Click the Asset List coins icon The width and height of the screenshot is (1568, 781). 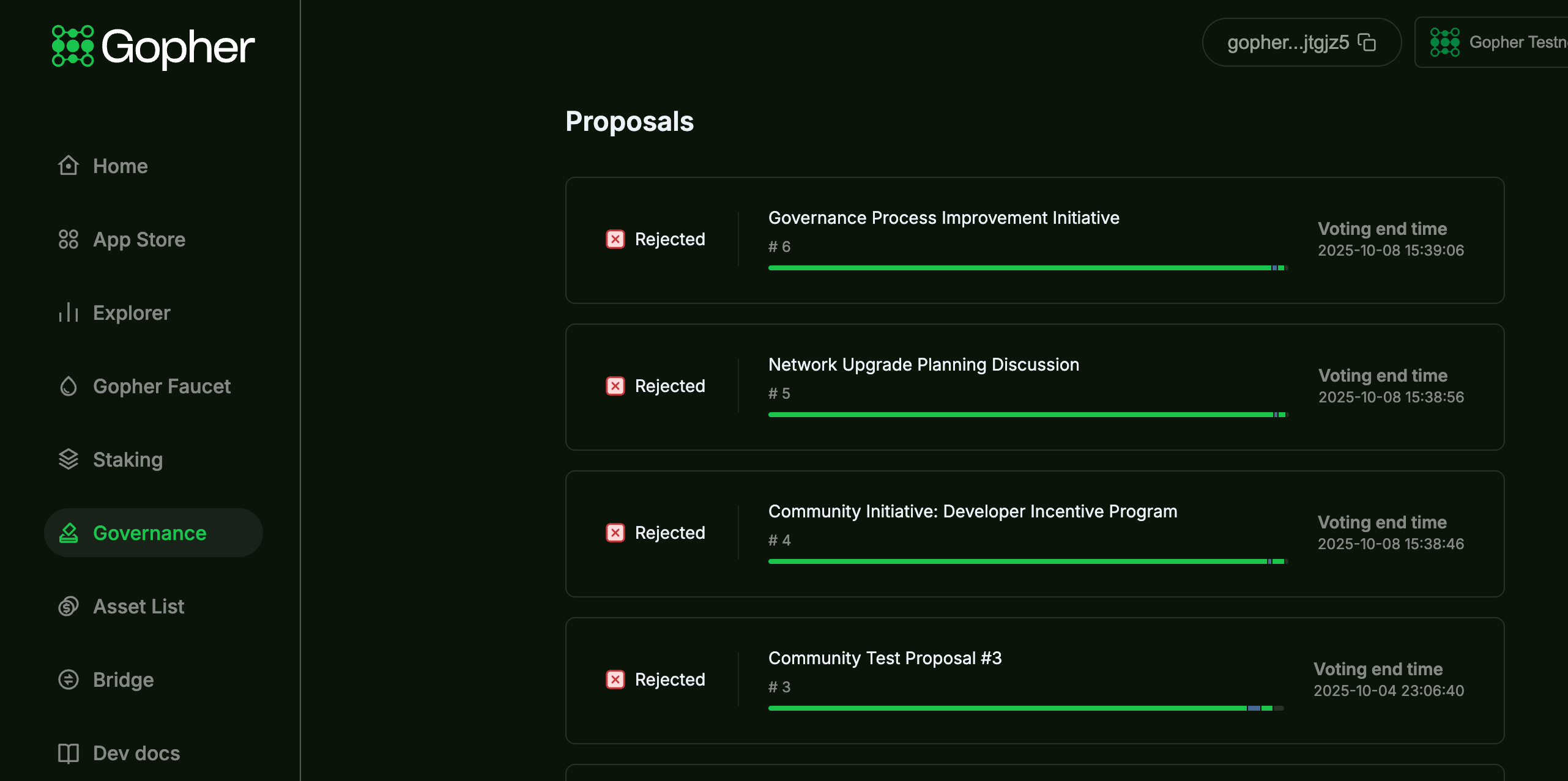69,606
